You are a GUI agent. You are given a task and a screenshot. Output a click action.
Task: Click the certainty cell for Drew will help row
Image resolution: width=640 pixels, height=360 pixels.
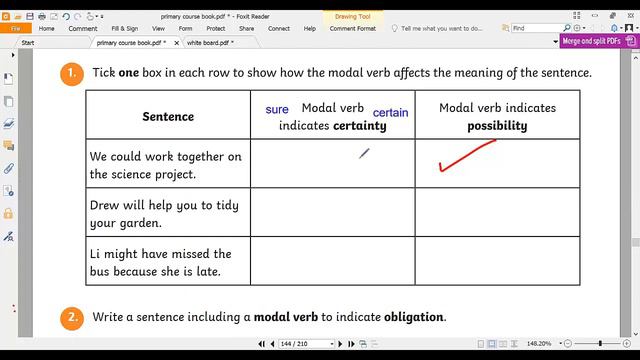click(x=333, y=212)
